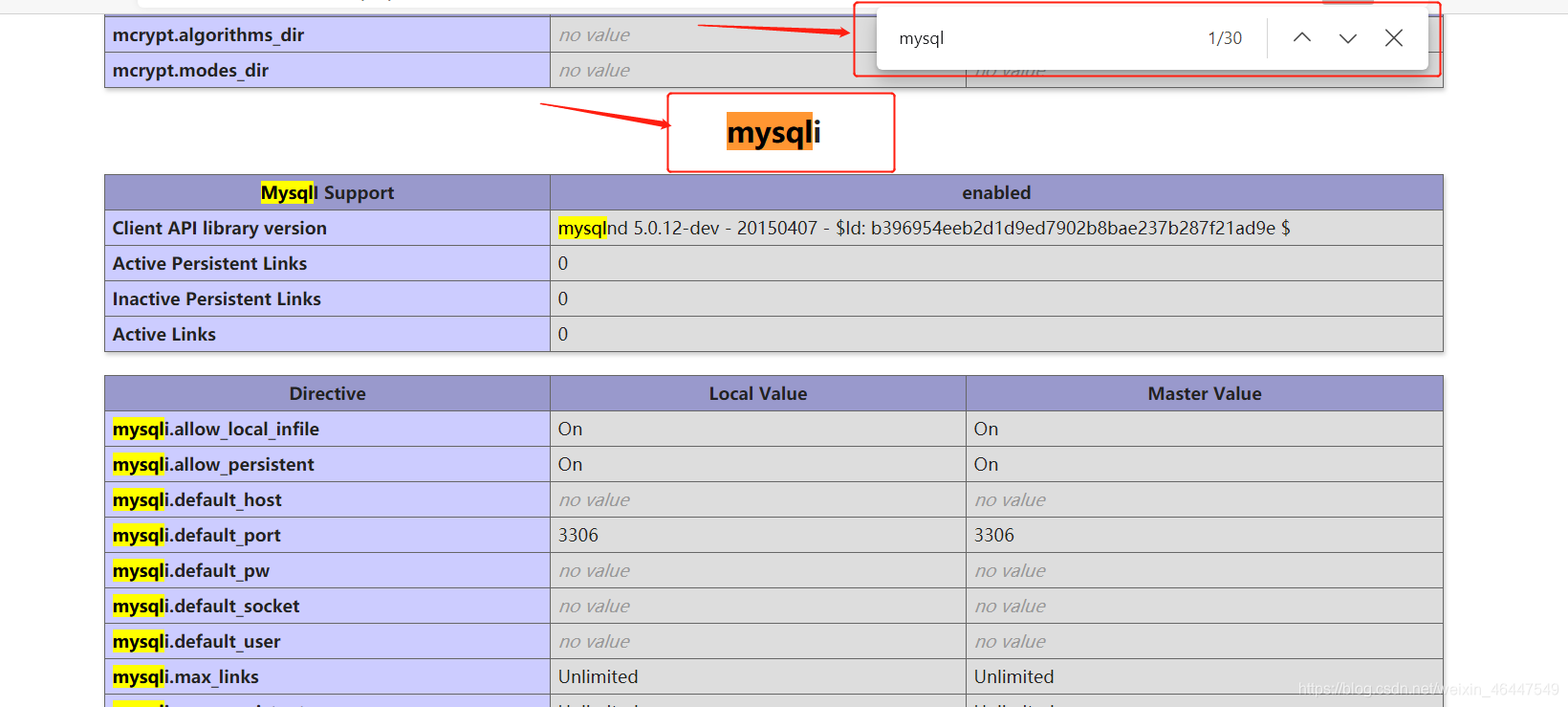Select mysqli.allow_local_infile directive

click(x=216, y=429)
